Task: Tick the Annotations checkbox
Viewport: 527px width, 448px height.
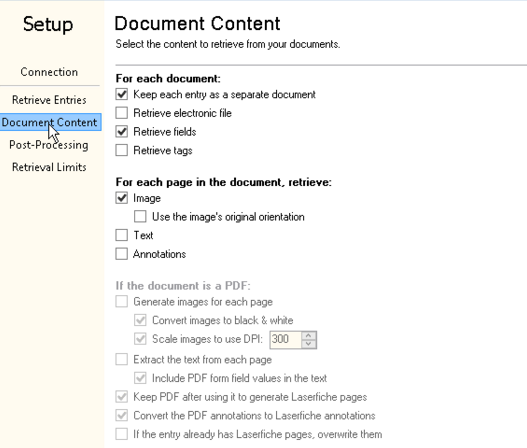Action: pos(122,254)
